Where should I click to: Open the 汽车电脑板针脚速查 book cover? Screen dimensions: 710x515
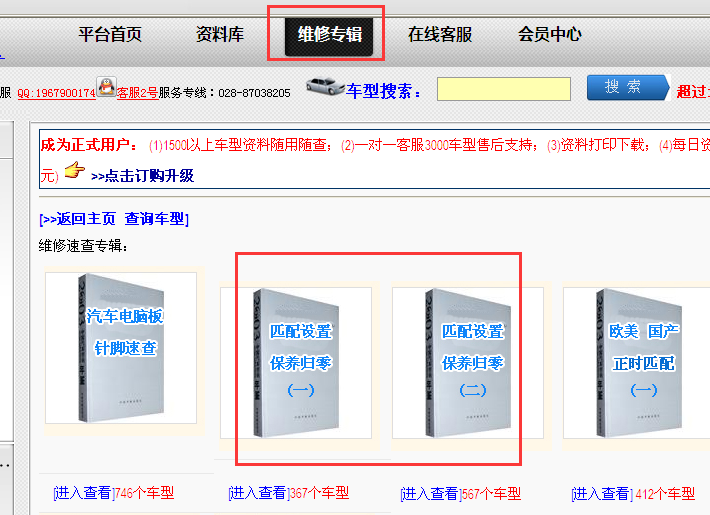(x=121, y=348)
